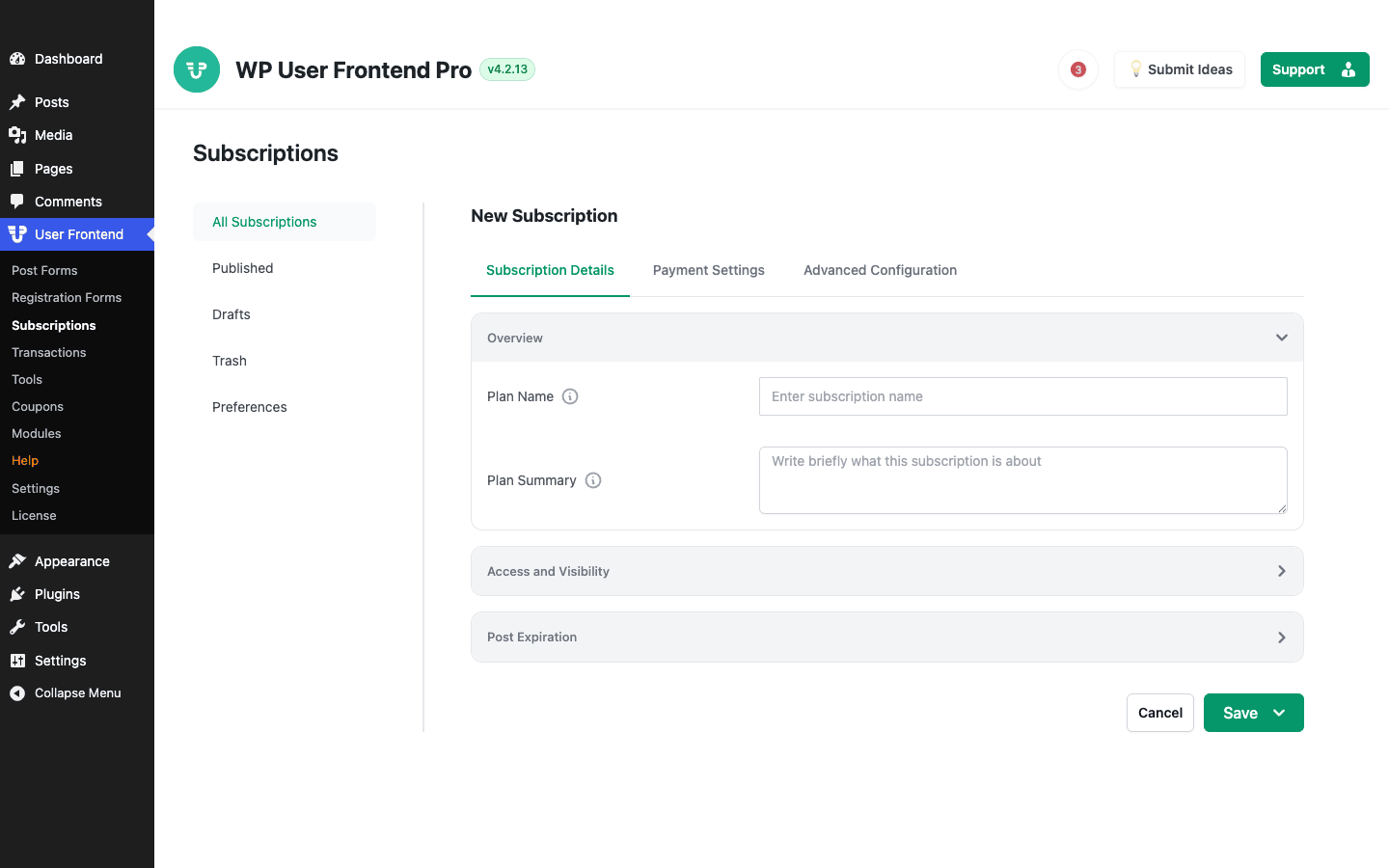
Task: Click the WP User Frontend Pro title
Action: coord(353,69)
